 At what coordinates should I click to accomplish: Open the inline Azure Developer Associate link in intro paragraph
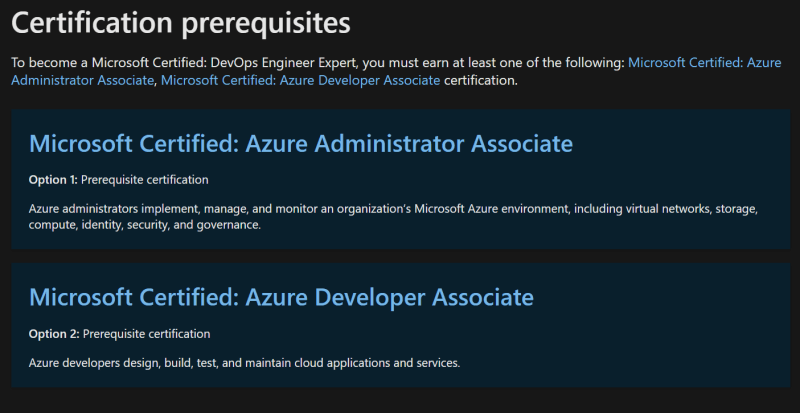[301, 80]
